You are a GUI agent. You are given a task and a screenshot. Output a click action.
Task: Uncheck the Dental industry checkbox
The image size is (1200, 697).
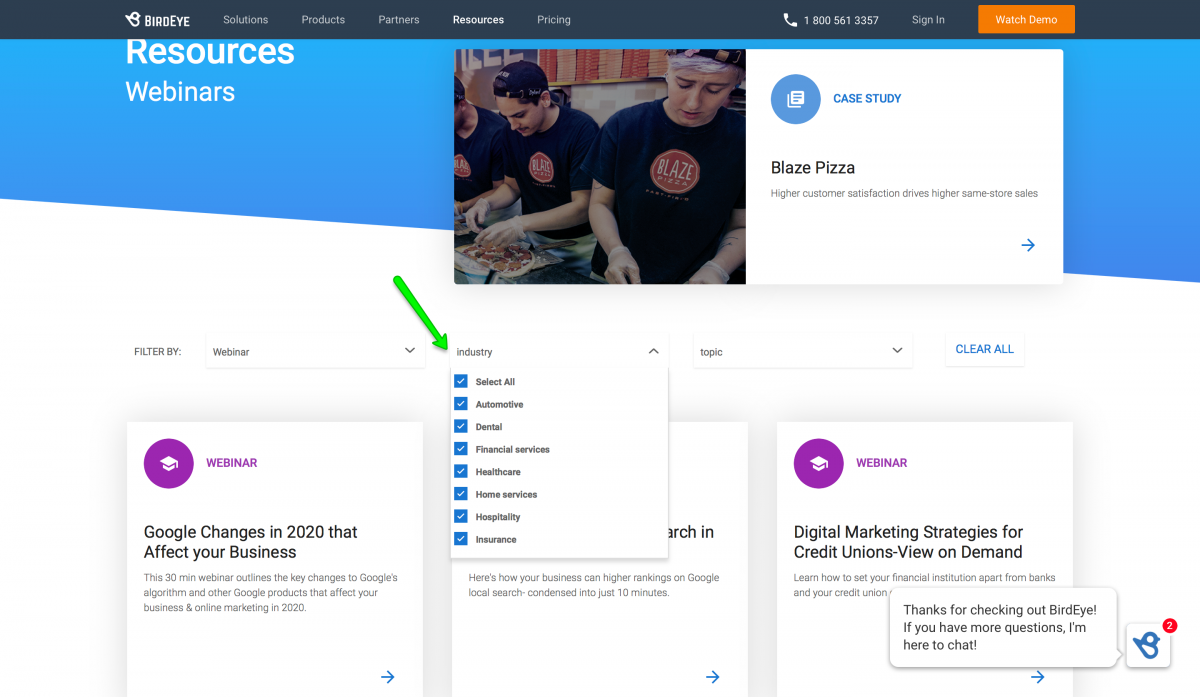pyautogui.click(x=461, y=426)
